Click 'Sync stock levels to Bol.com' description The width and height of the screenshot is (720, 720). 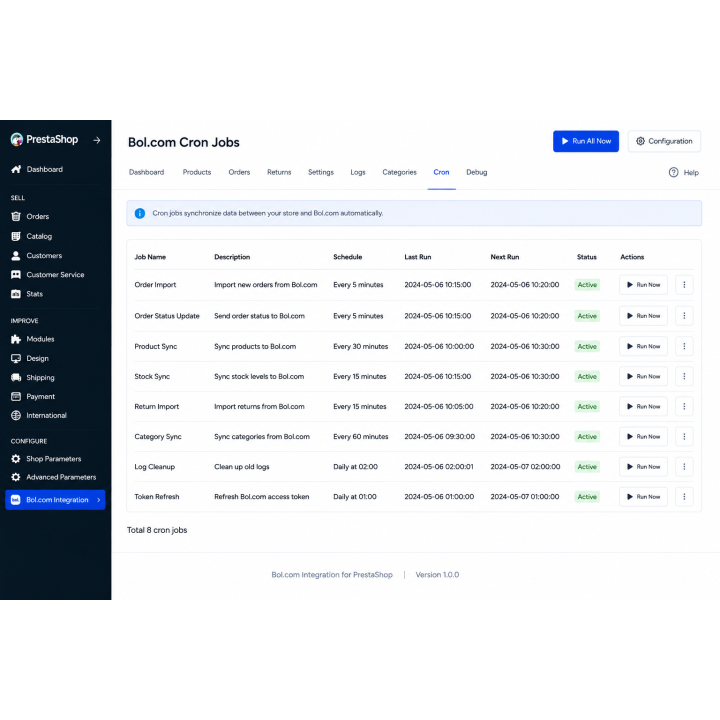[259, 377]
